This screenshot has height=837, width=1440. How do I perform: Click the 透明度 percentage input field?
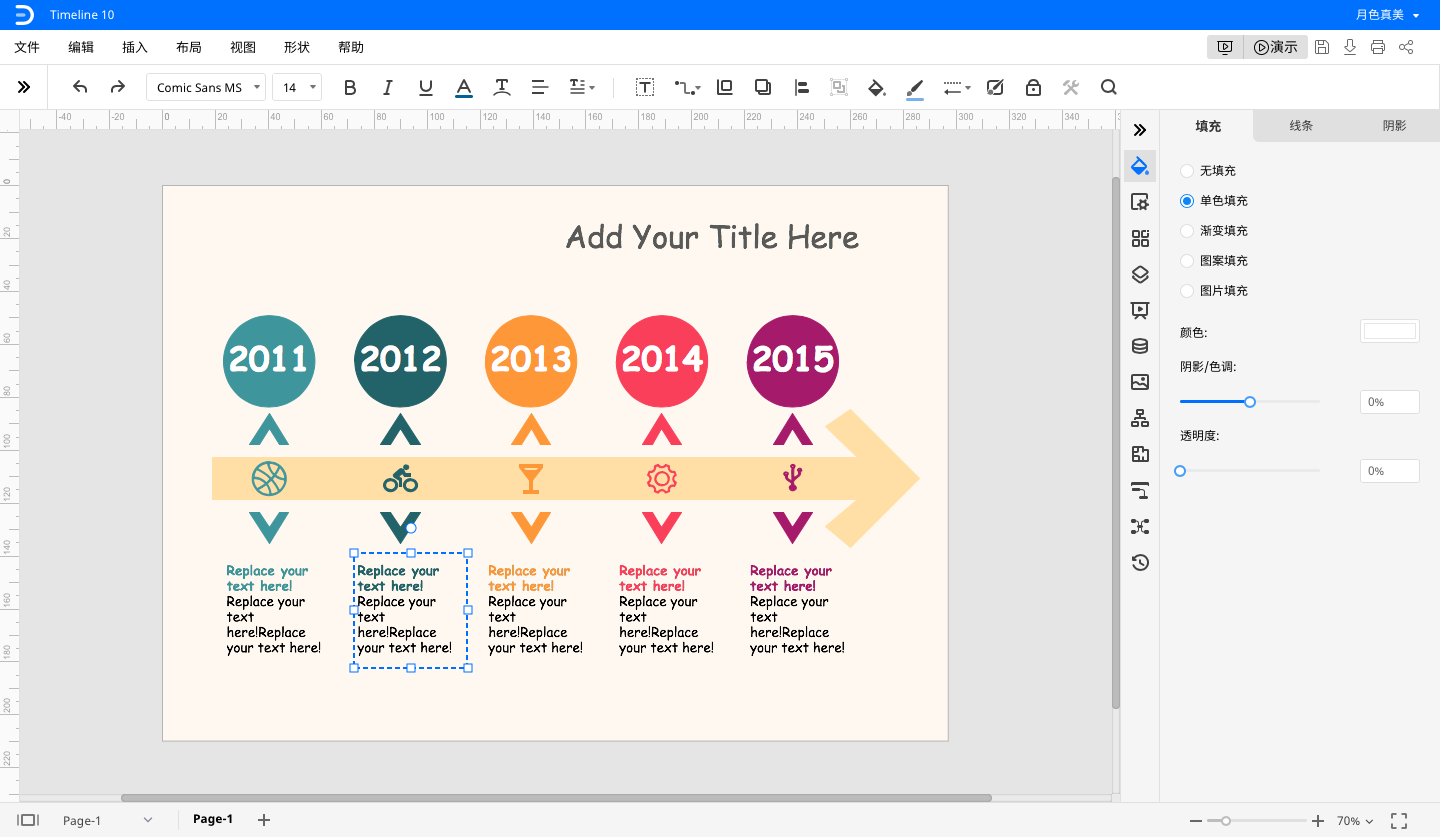pos(1389,471)
